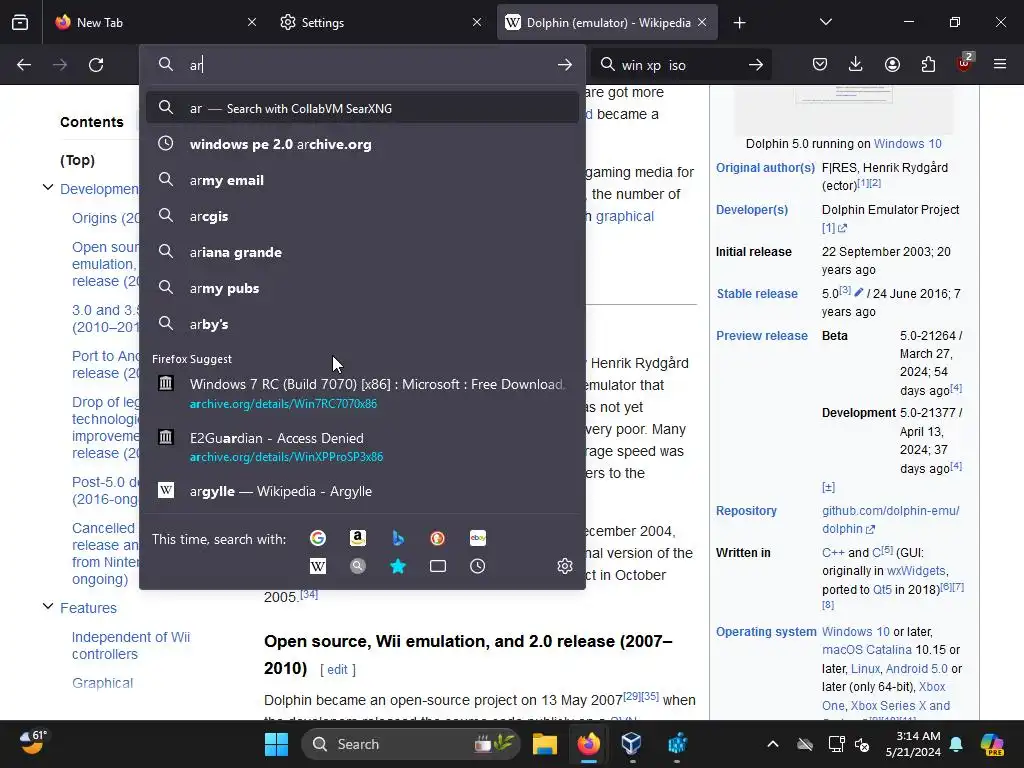Select the 'arcgis' suggestion
Image resolution: width=1024 pixels, height=768 pixels.
362,216
